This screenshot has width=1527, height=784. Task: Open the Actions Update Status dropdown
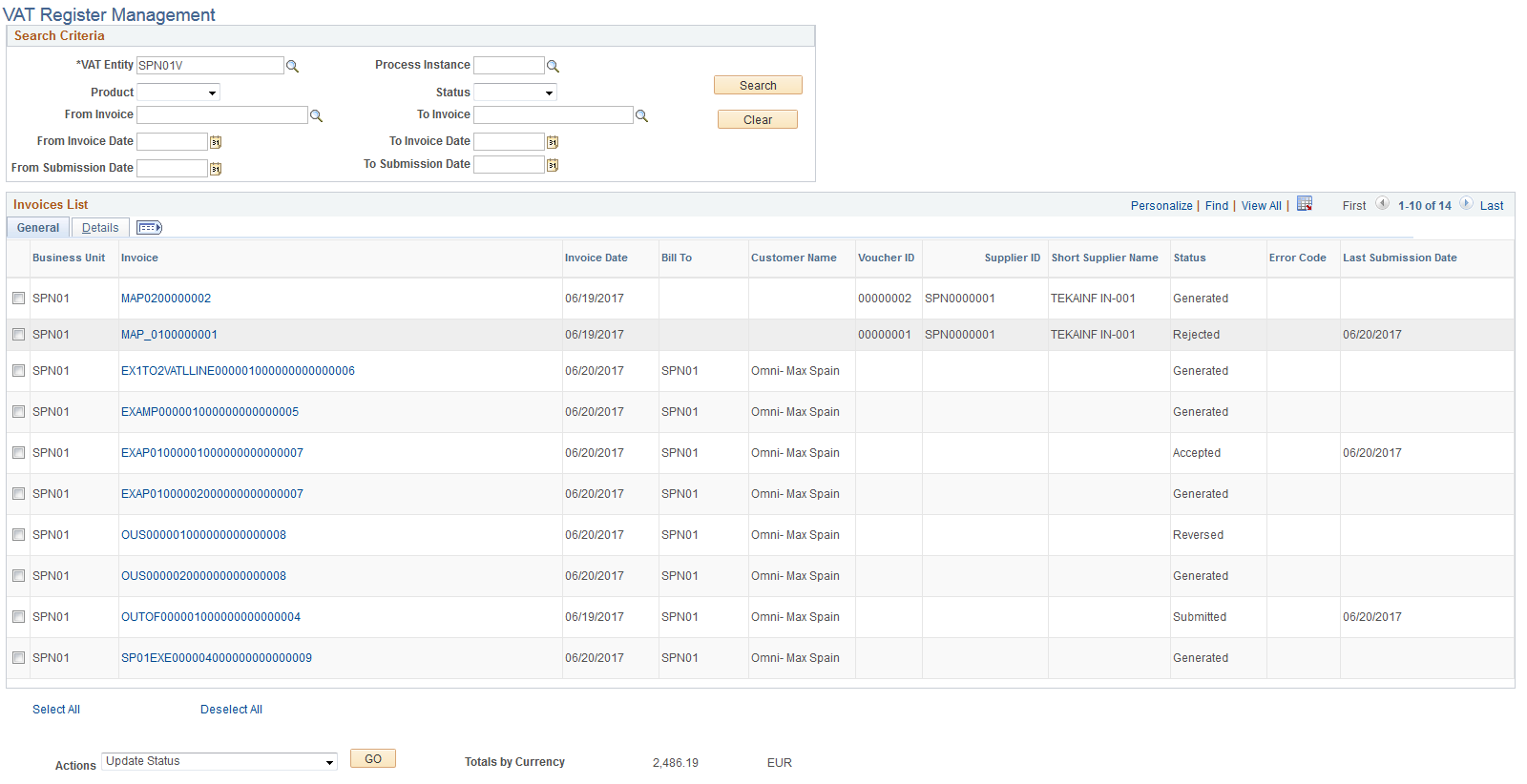[x=220, y=761]
